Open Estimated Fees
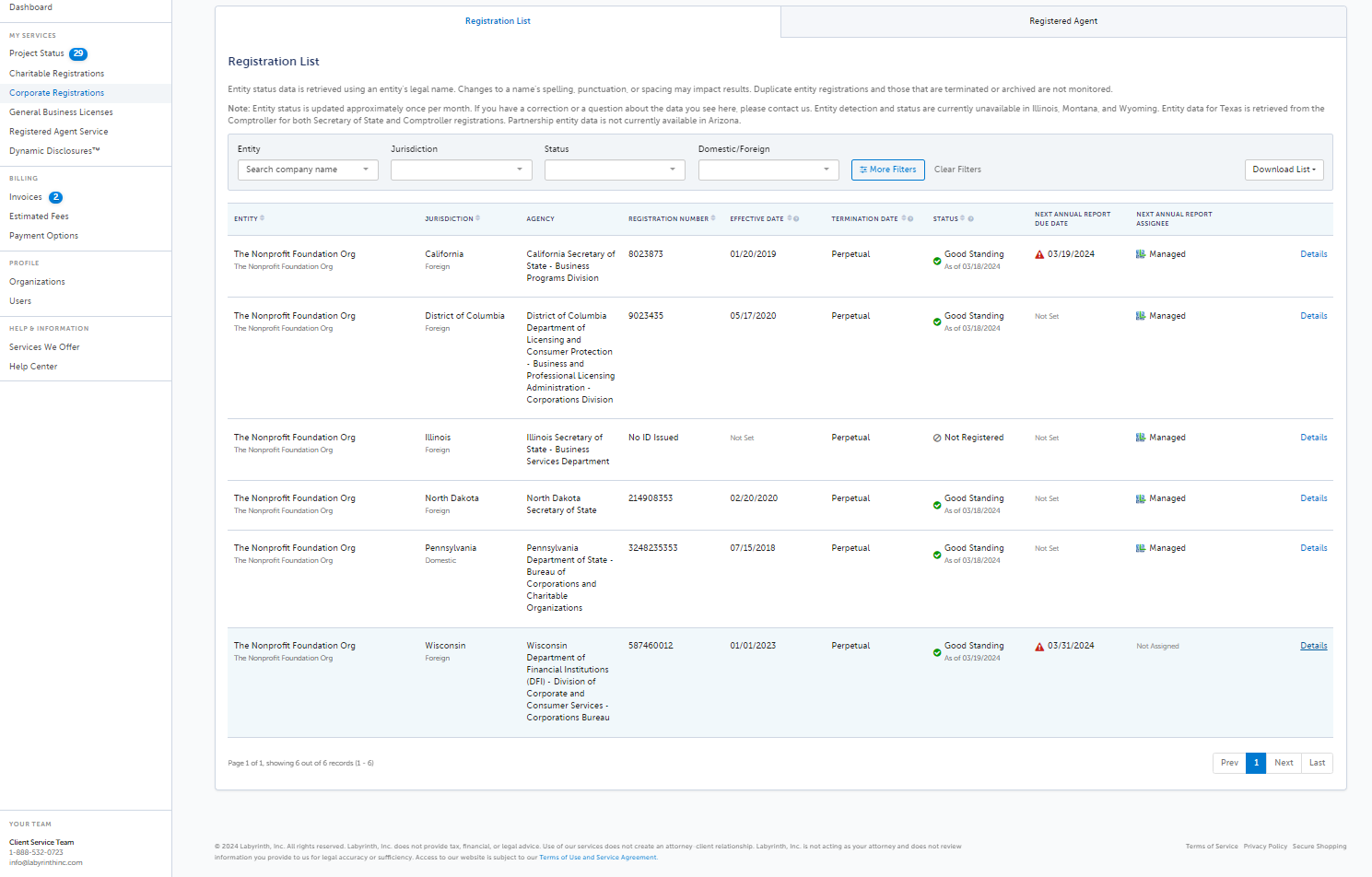Image resolution: width=1372 pixels, height=877 pixels. coord(39,216)
